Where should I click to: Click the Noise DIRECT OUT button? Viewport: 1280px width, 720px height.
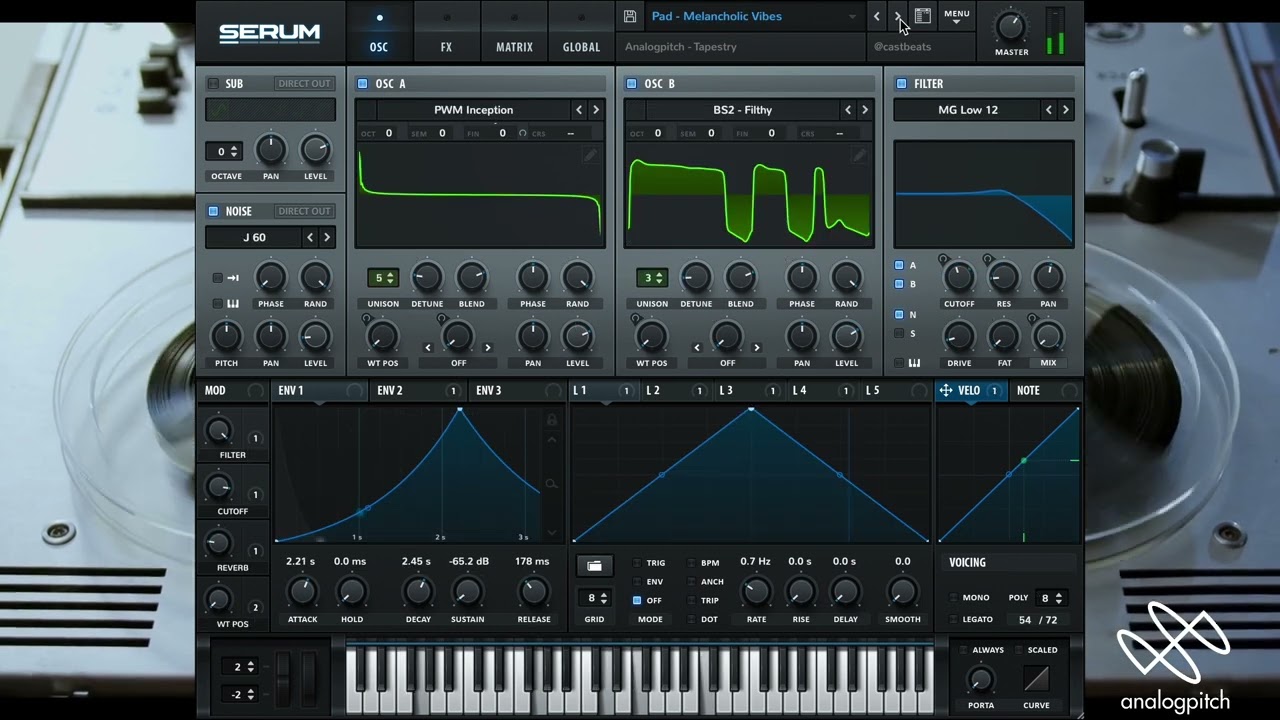[x=304, y=211]
